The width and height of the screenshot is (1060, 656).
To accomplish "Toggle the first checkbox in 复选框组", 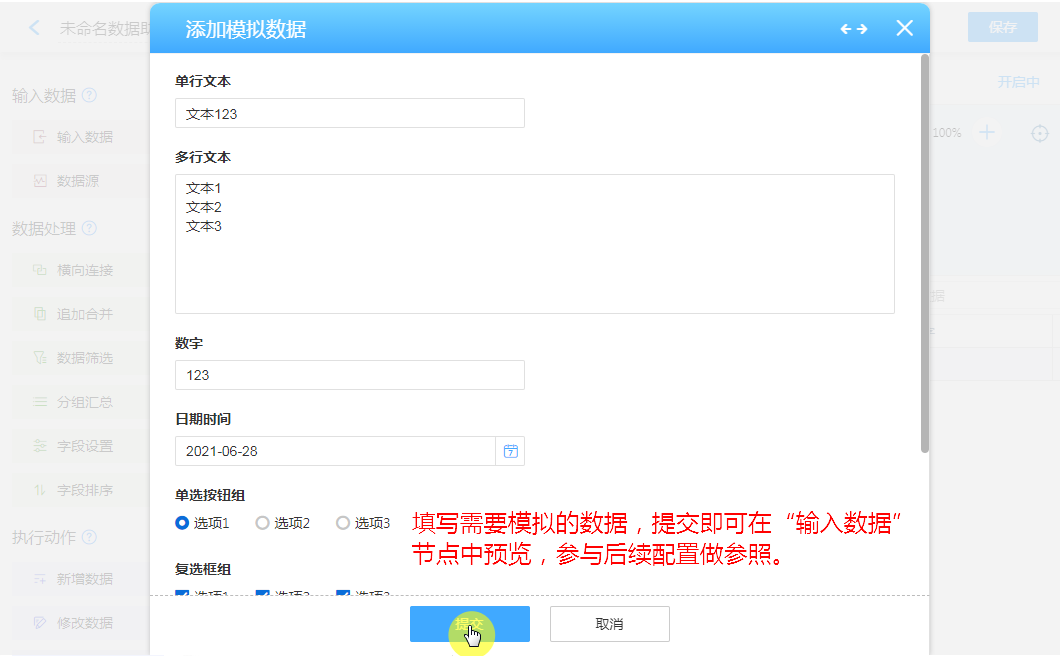I will 182,595.
